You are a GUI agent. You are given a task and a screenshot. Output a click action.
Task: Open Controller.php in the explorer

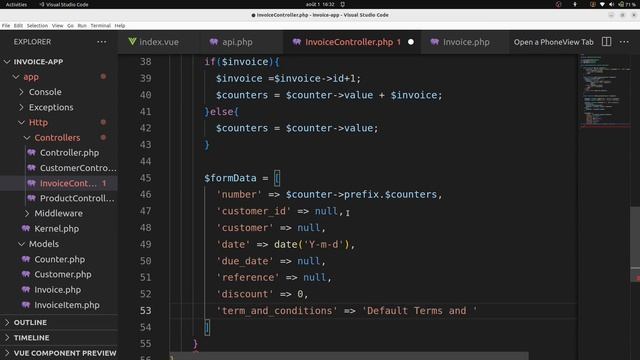click(69, 153)
